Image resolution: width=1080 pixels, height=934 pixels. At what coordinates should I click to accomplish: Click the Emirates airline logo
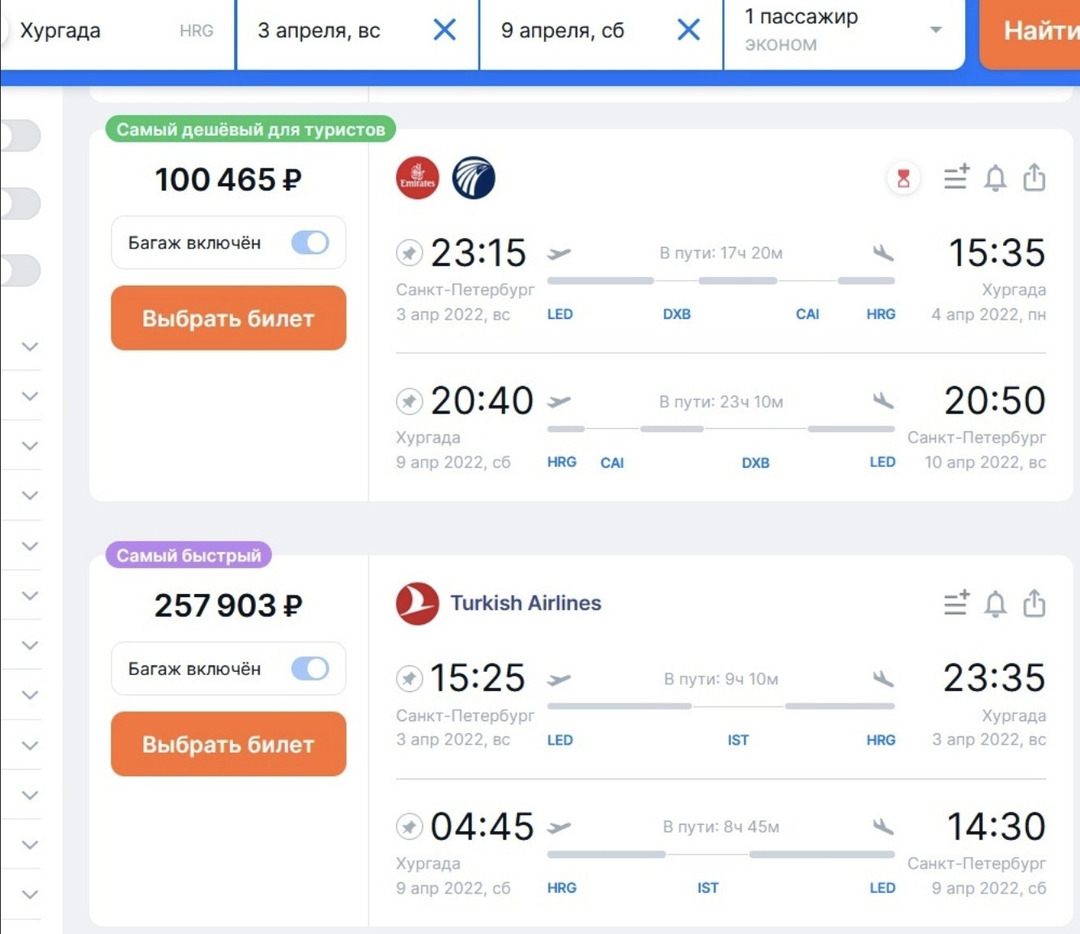(x=417, y=179)
